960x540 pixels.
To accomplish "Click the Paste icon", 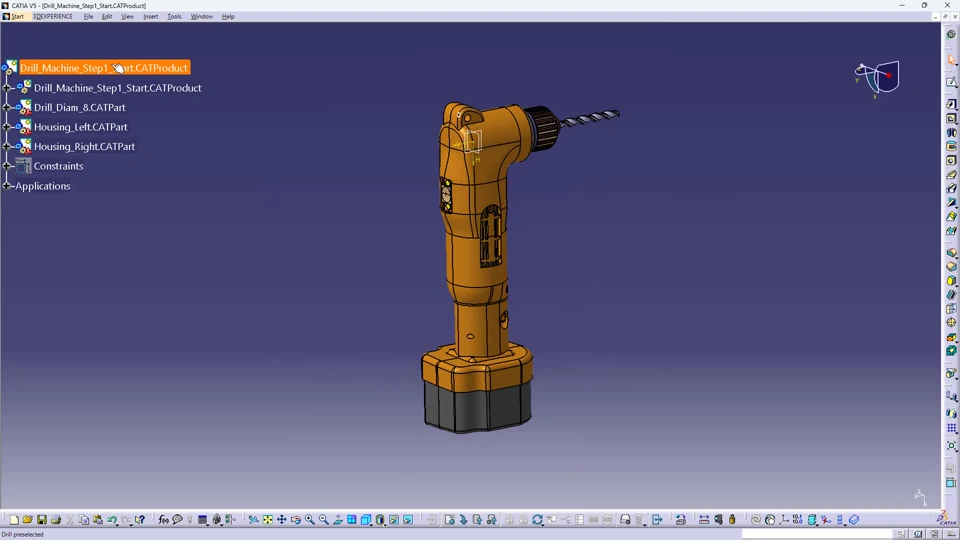I will click(98, 520).
